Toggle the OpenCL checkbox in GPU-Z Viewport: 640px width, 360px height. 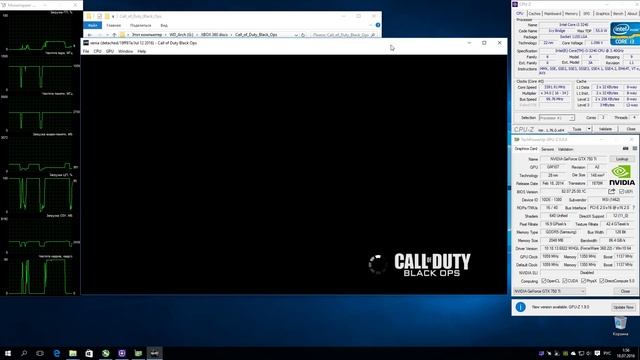pos(544,281)
